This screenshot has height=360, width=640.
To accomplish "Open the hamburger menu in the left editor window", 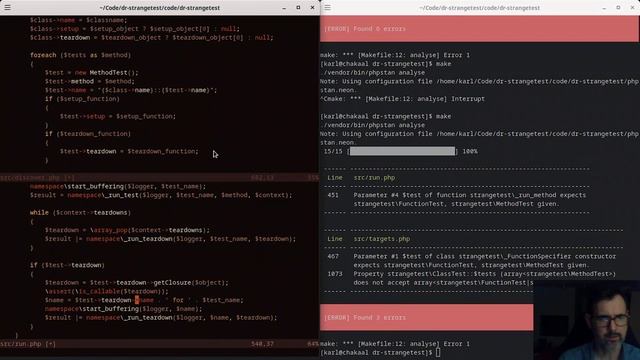I will pos(7,7).
